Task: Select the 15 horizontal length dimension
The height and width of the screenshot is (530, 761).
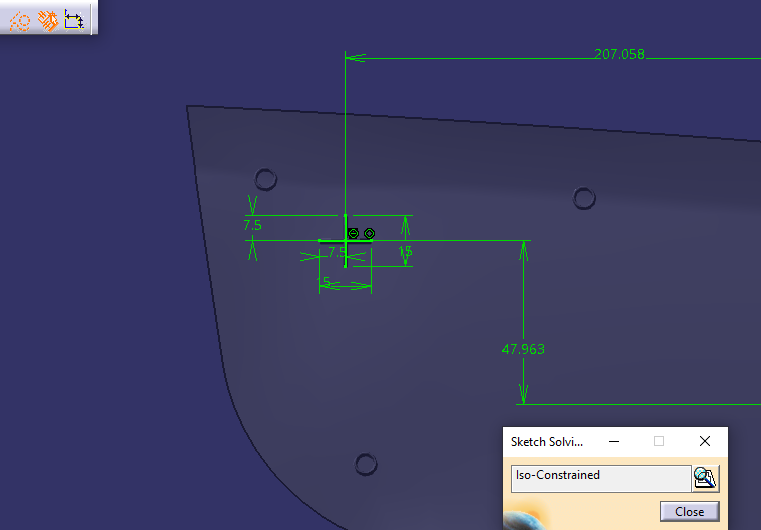Action: click(x=324, y=282)
